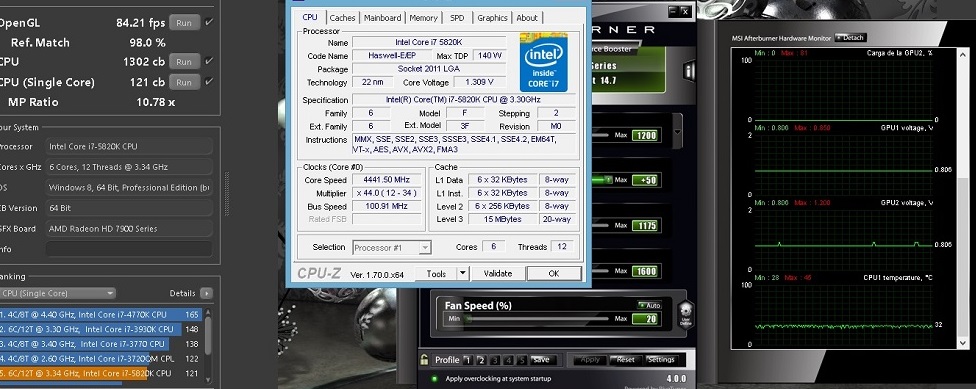Image resolution: width=976 pixels, height=389 pixels.
Task: Open the CPU (Single Core) ranking dropdown
Action: tap(59, 293)
